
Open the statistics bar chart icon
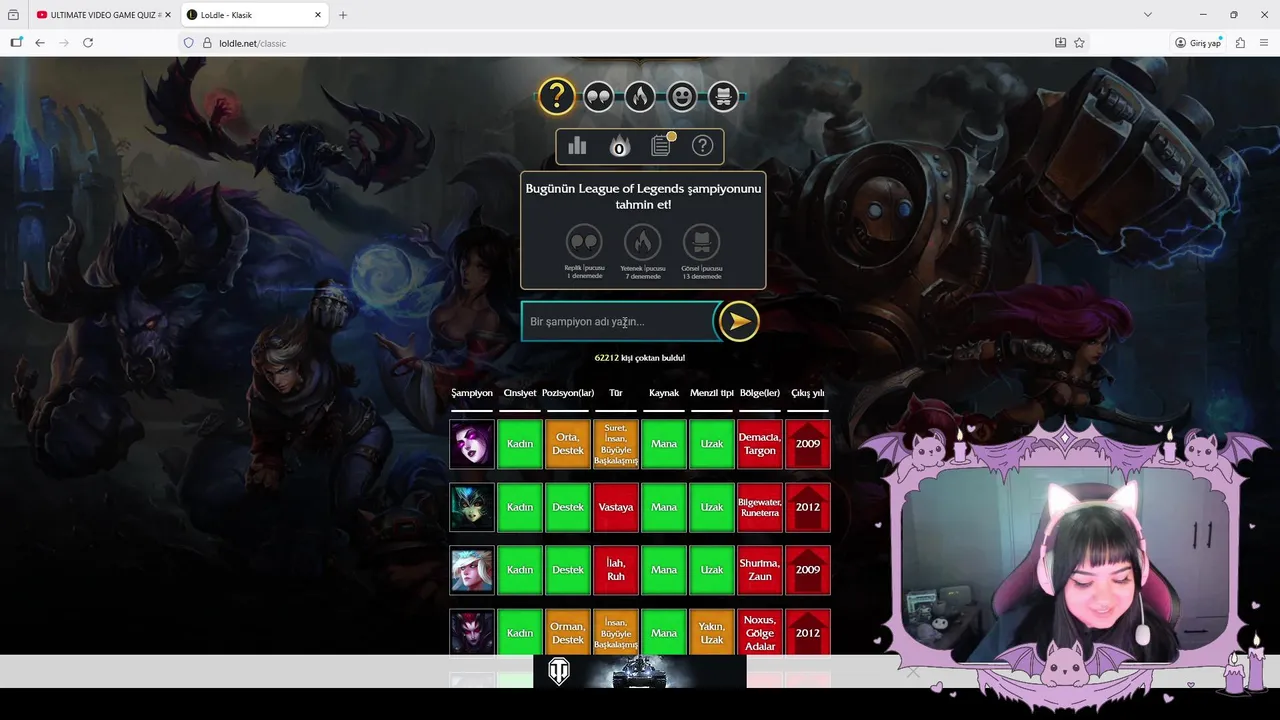coord(577,146)
